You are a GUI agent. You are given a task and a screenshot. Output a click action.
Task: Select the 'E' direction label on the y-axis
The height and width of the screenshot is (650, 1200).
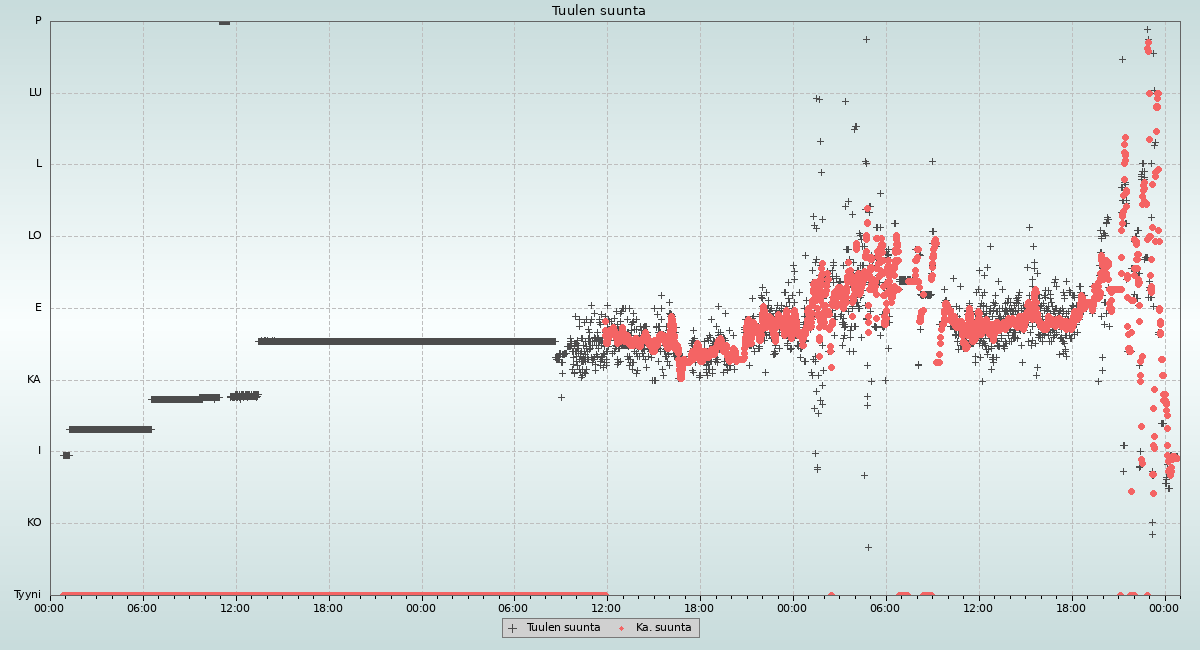[x=39, y=308]
